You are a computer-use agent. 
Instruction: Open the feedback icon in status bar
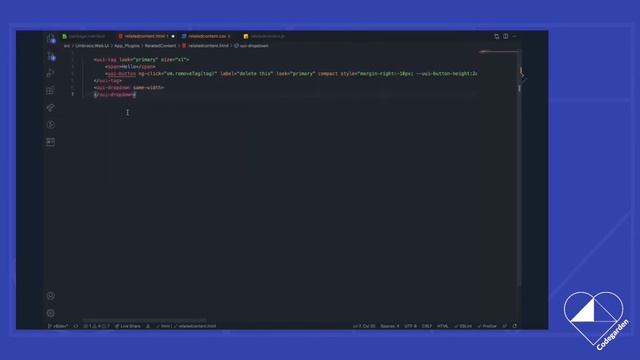coord(505,326)
